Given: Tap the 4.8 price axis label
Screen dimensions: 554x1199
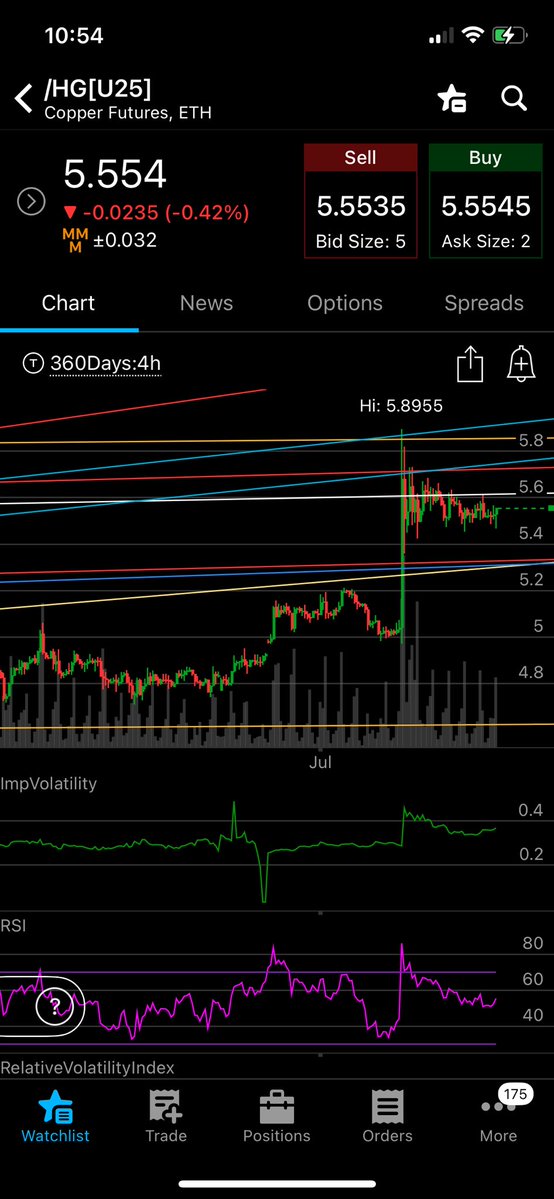Looking at the screenshot, I should pos(531,673).
